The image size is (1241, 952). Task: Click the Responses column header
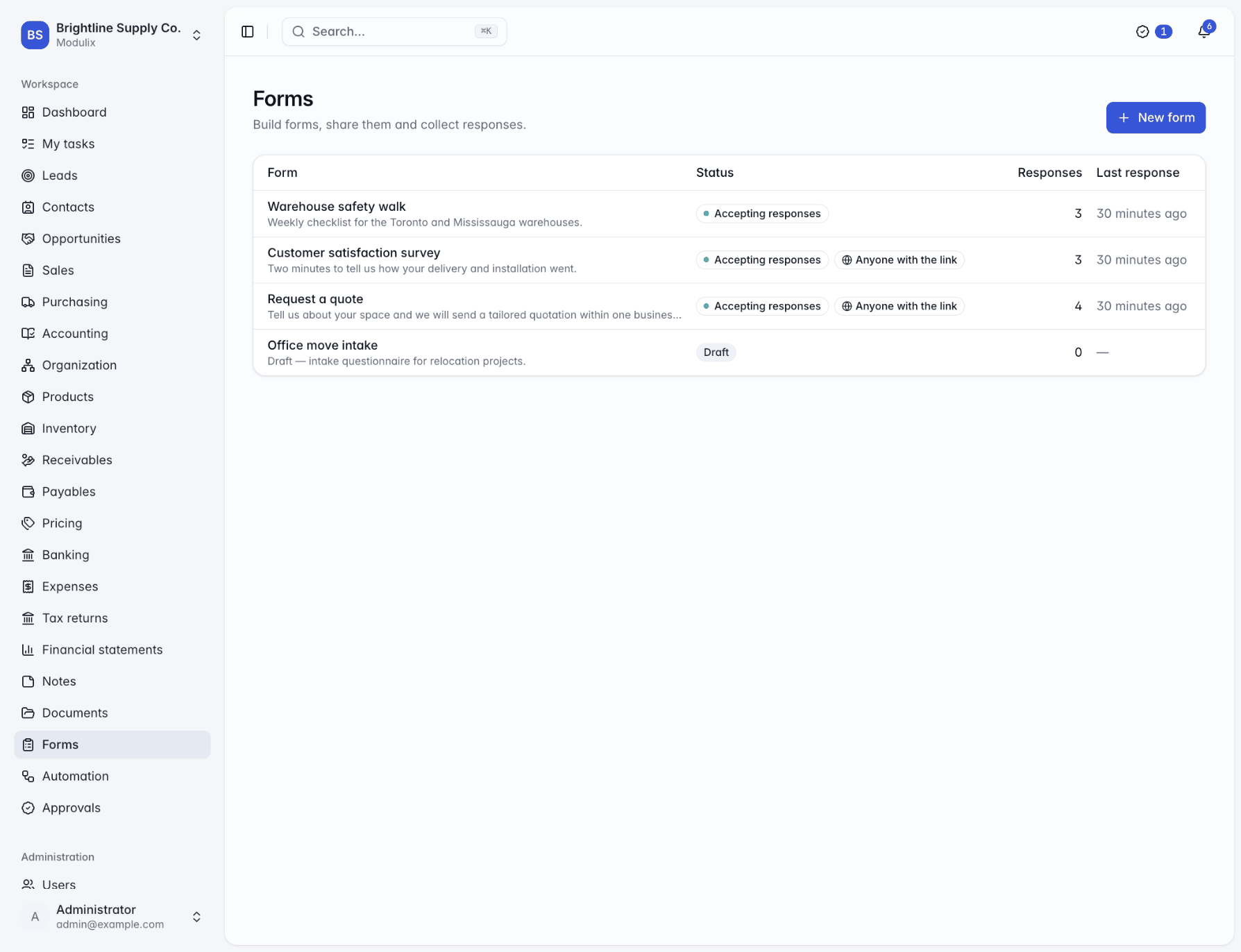(1049, 173)
